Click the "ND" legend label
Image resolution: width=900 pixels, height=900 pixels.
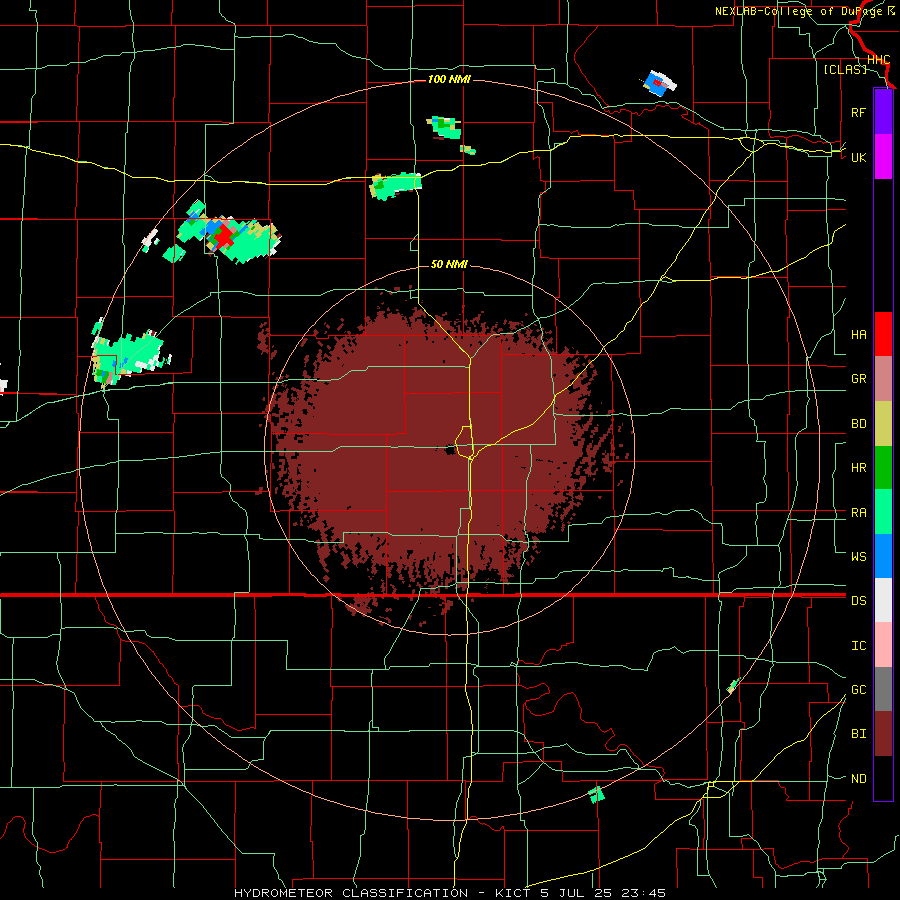point(858,779)
